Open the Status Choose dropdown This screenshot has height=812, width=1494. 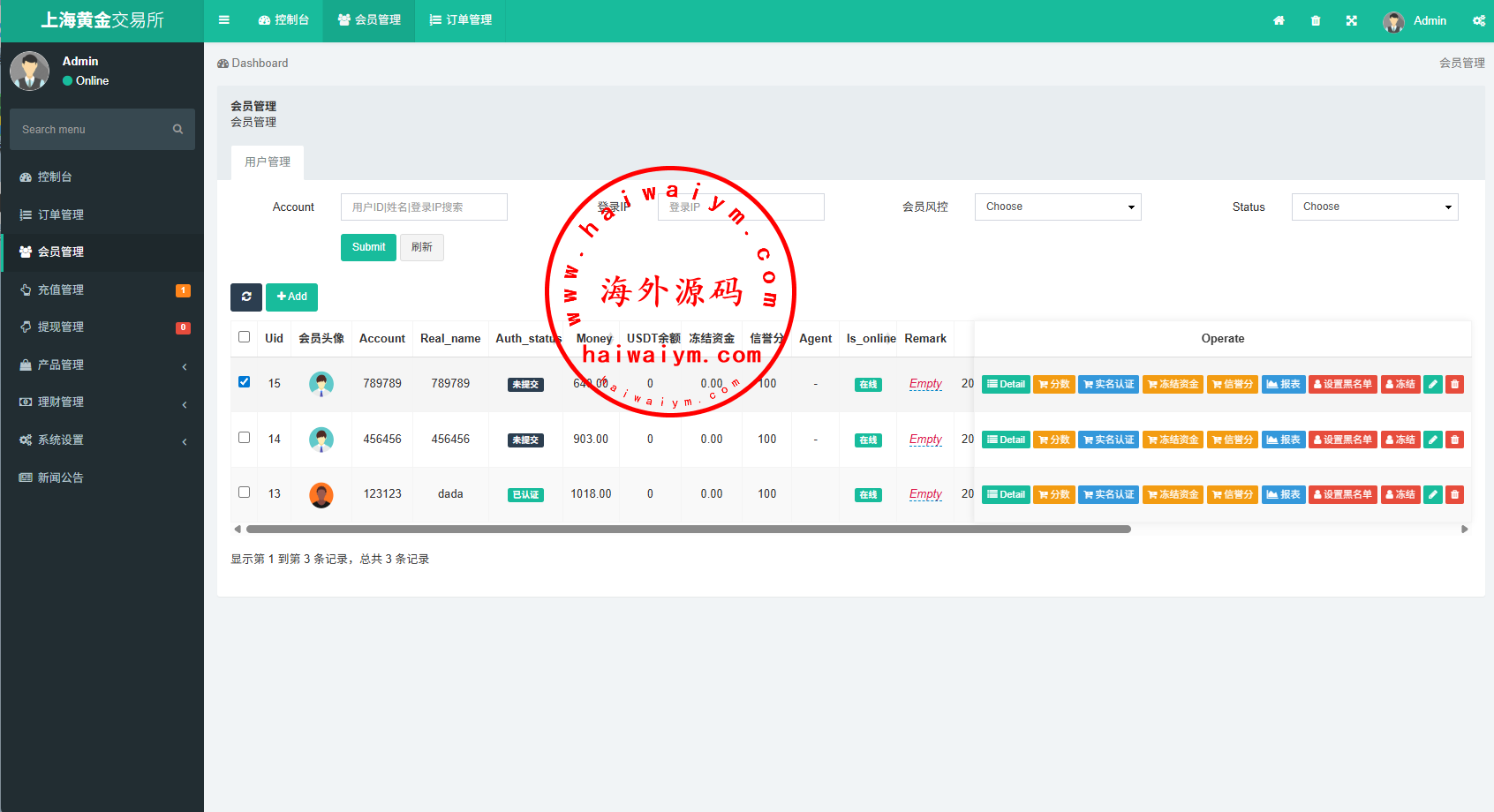[x=1375, y=207]
